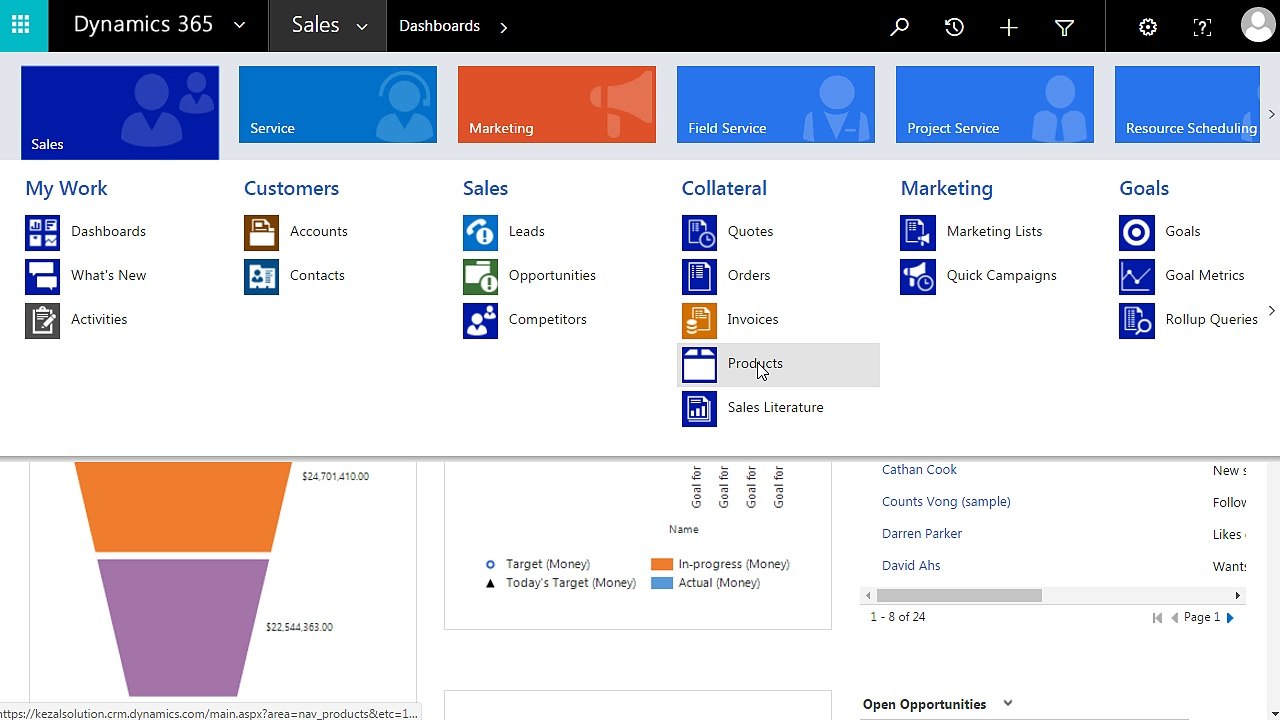
Task: Click the Today's Target (Money) legend marker
Action: pyautogui.click(x=490, y=583)
